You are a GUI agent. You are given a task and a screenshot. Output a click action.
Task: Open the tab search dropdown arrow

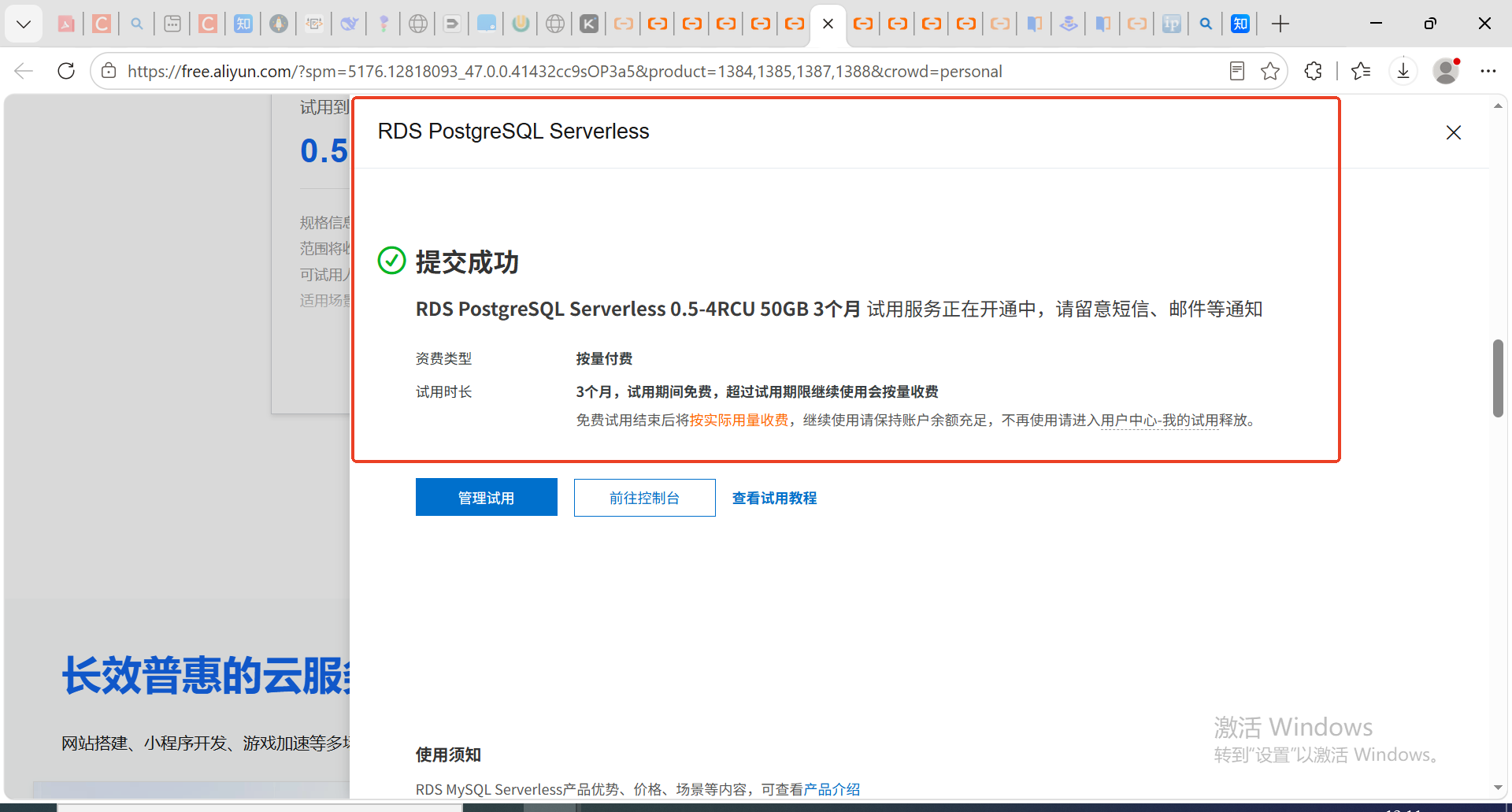[24, 24]
